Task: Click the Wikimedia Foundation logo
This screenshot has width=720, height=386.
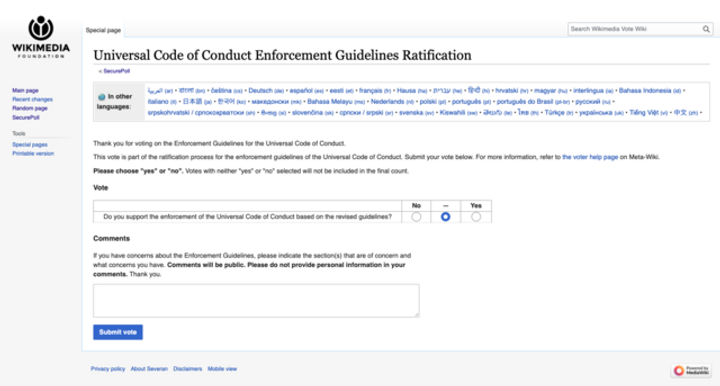Action: coord(41,37)
